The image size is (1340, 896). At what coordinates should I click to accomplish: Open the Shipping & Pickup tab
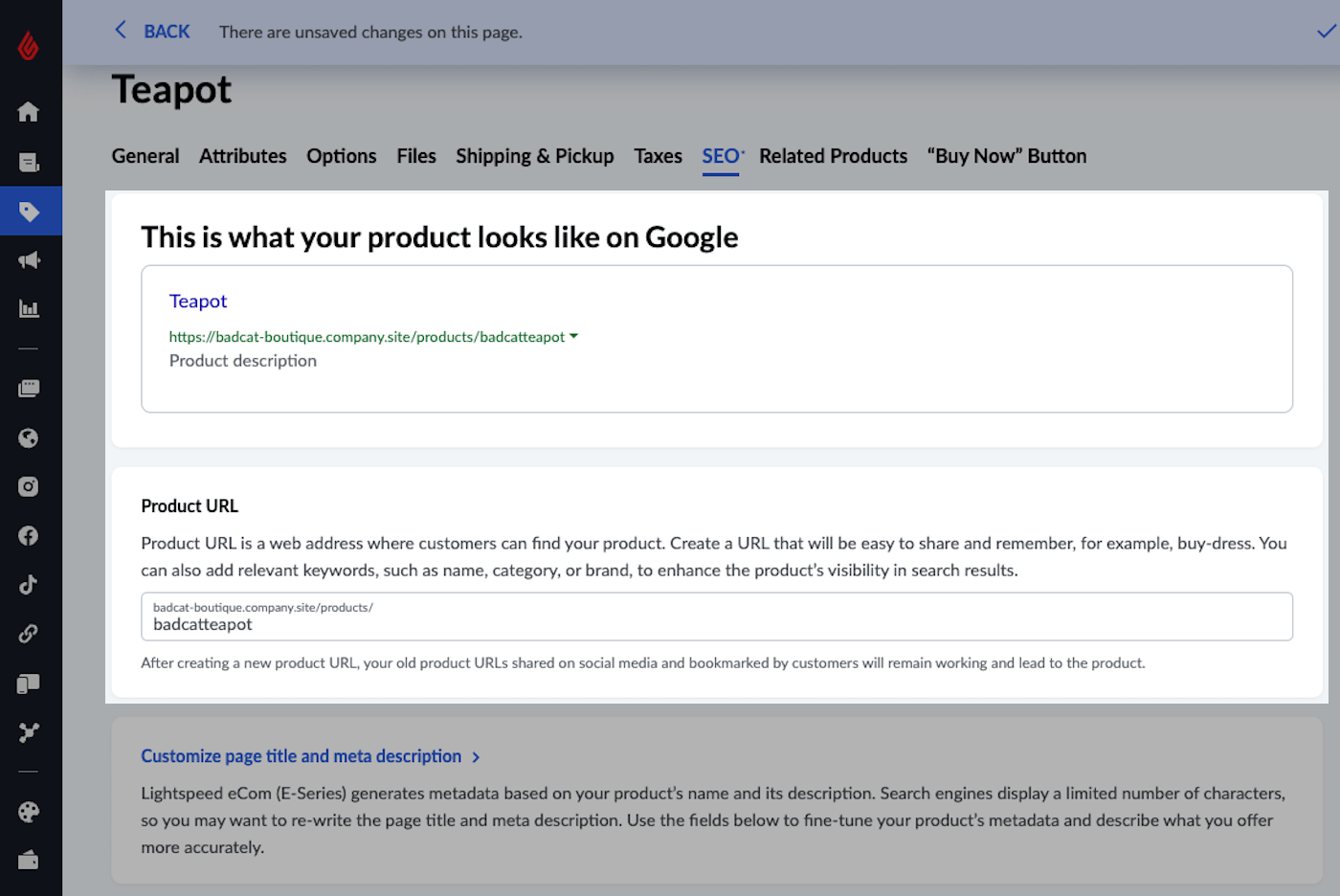[x=534, y=156]
